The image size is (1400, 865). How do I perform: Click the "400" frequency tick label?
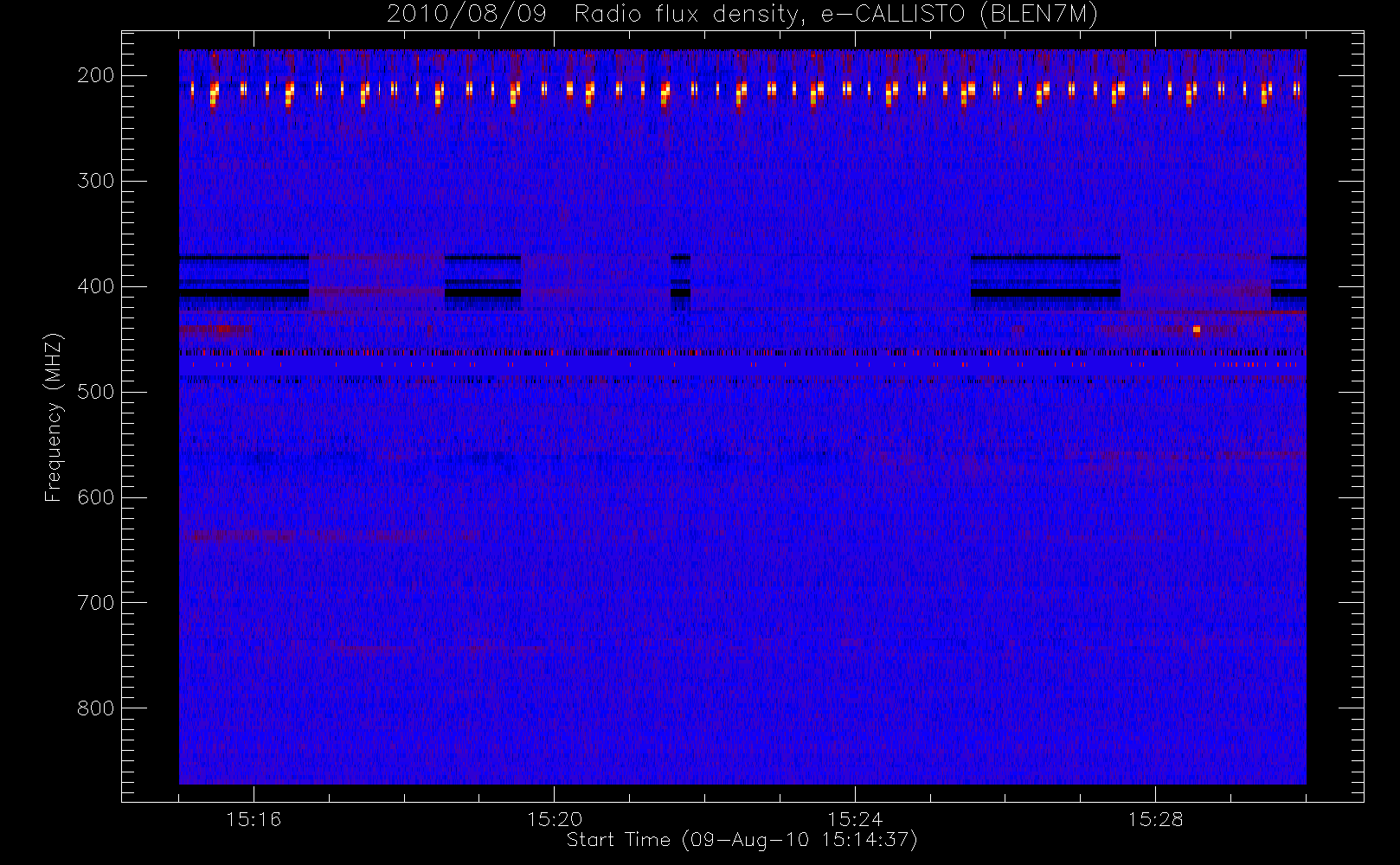tap(95, 286)
